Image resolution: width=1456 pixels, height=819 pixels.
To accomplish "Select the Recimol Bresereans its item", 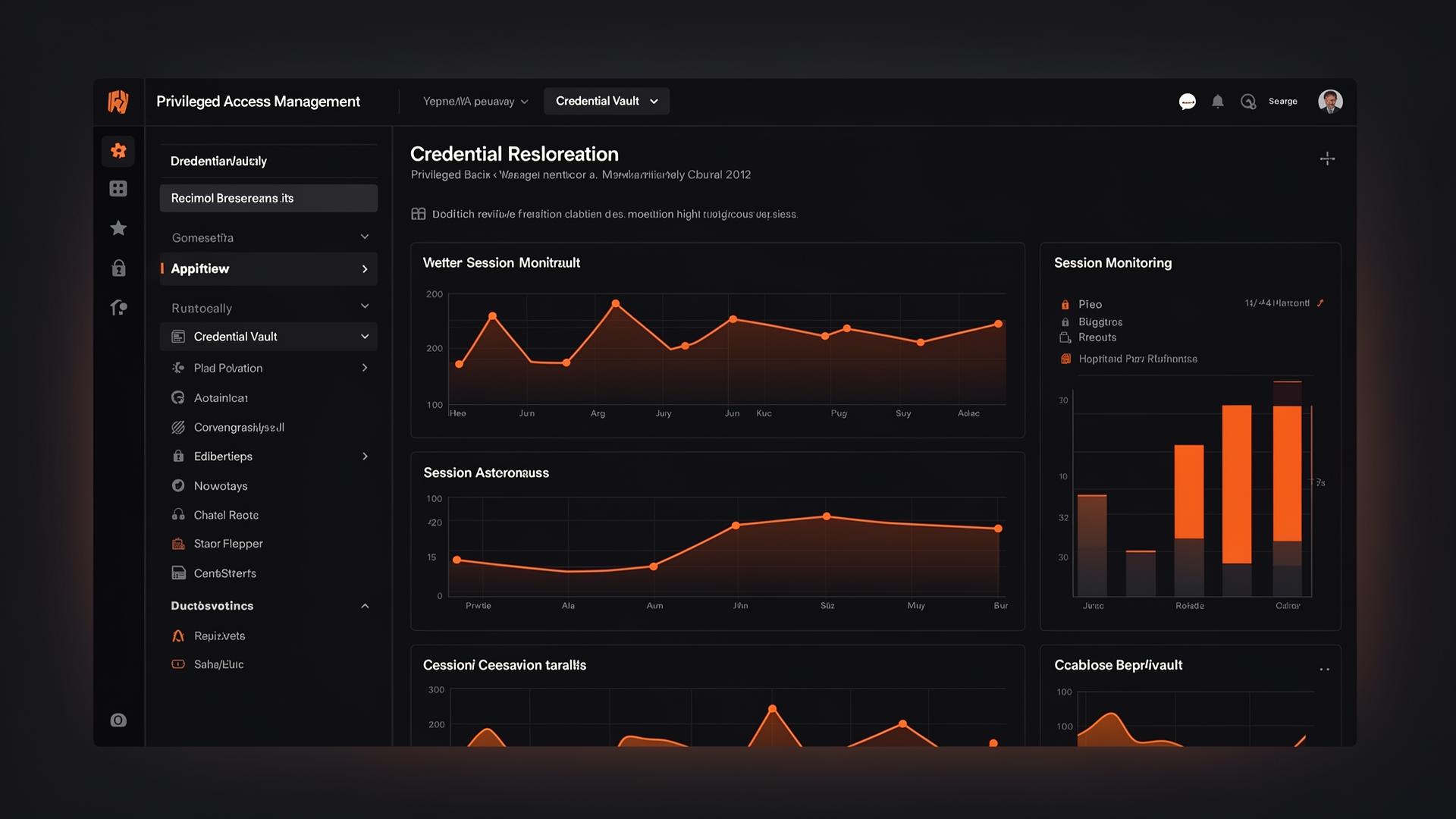I will point(268,198).
